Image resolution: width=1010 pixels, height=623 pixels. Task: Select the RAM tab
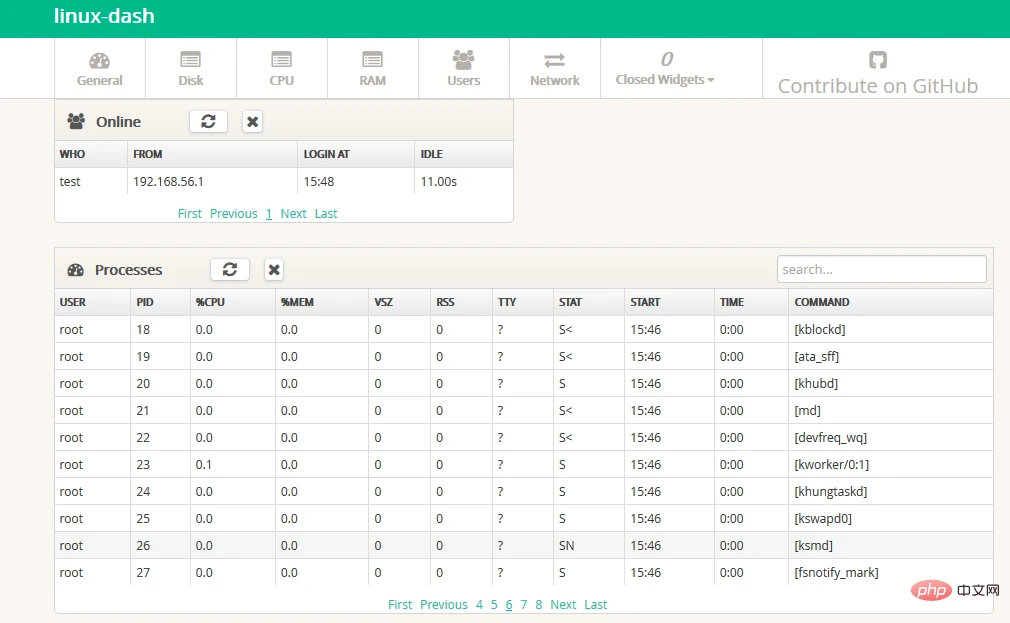click(x=373, y=69)
